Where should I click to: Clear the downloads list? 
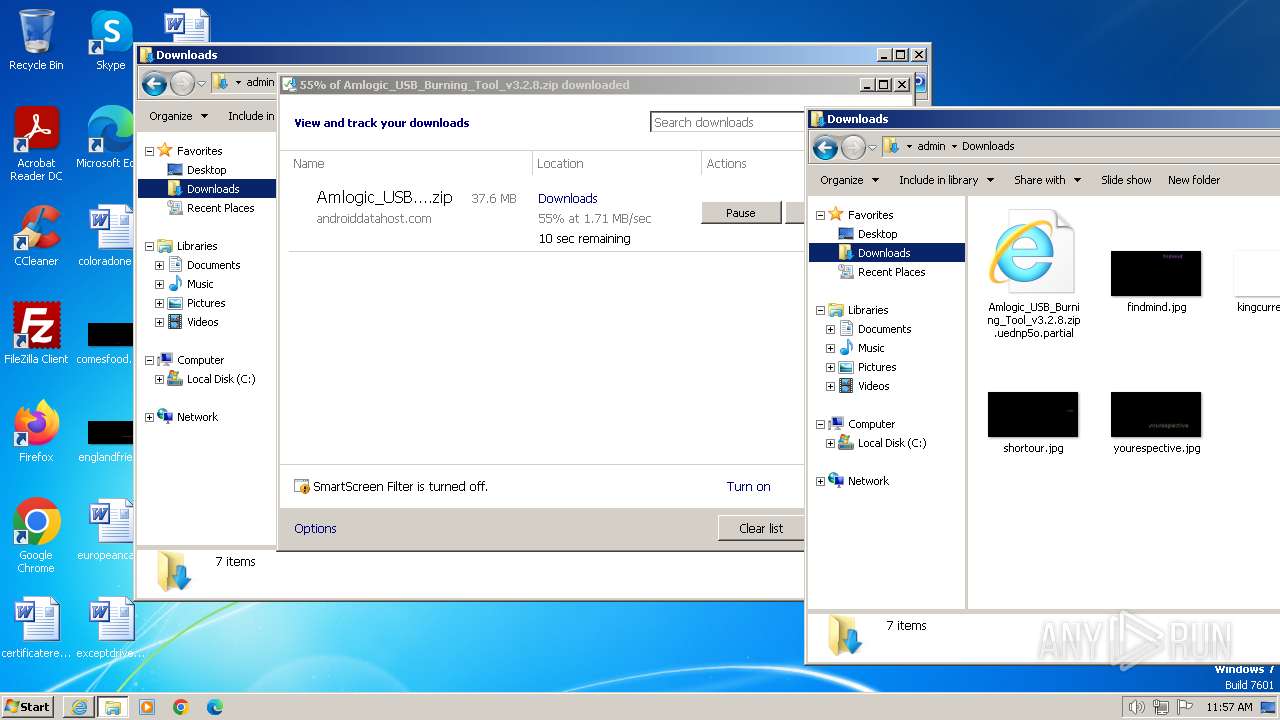pos(761,528)
